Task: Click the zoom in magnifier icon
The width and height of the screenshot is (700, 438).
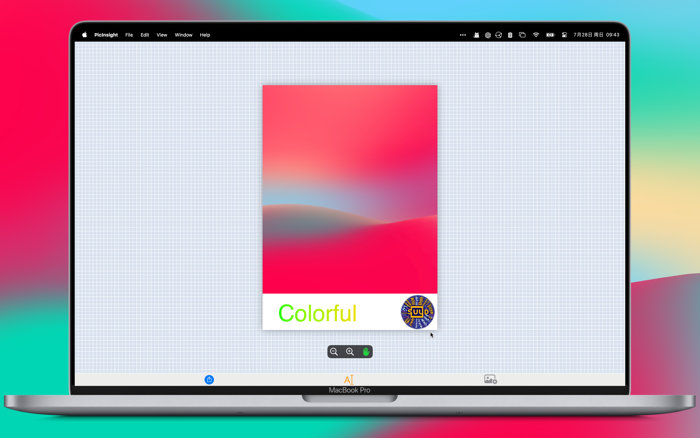Action: pyautogui.click(x=350, y=352)
